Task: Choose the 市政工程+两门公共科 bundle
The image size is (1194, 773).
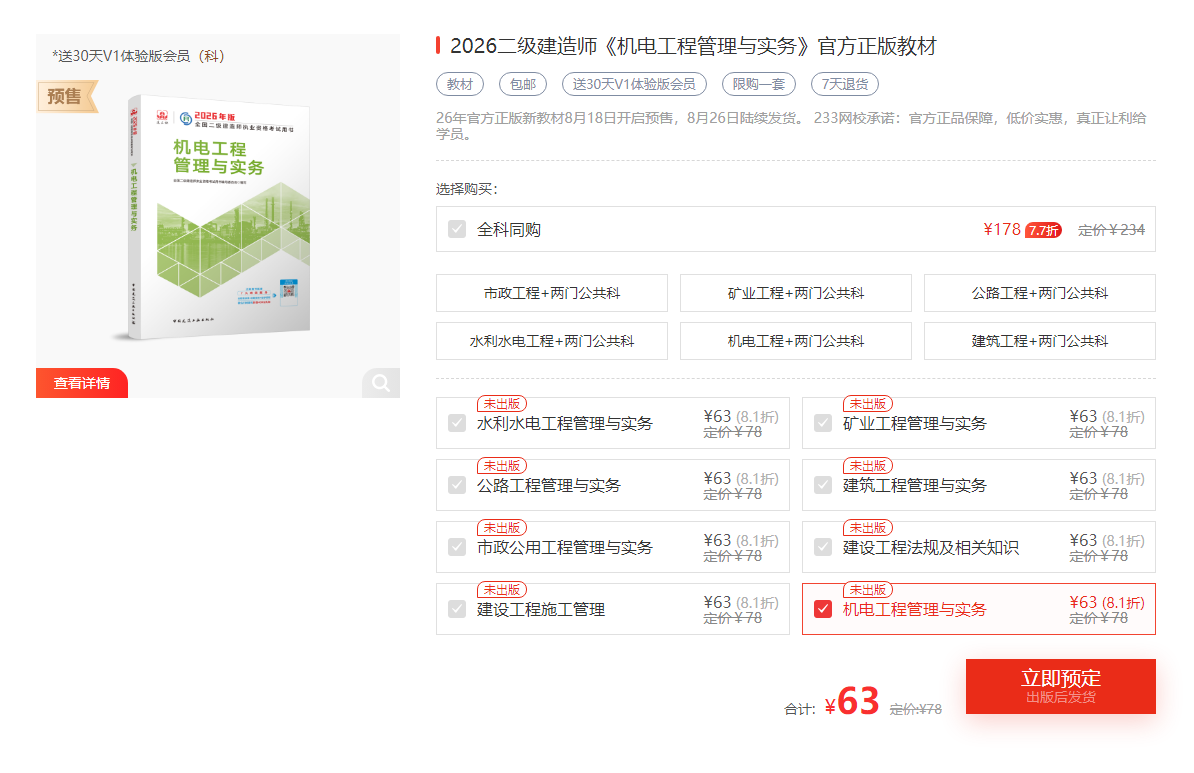Action: click(552, 293)
